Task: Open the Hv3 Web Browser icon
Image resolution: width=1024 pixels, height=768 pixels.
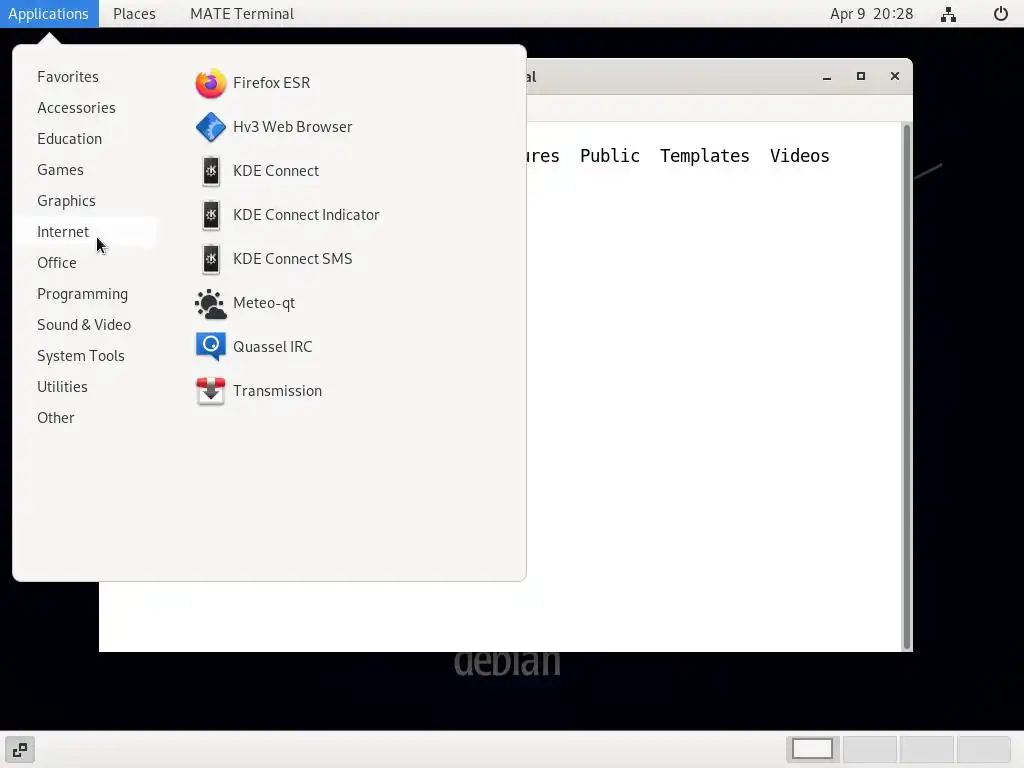Action: pyautogui.click(x=210, y=127)
